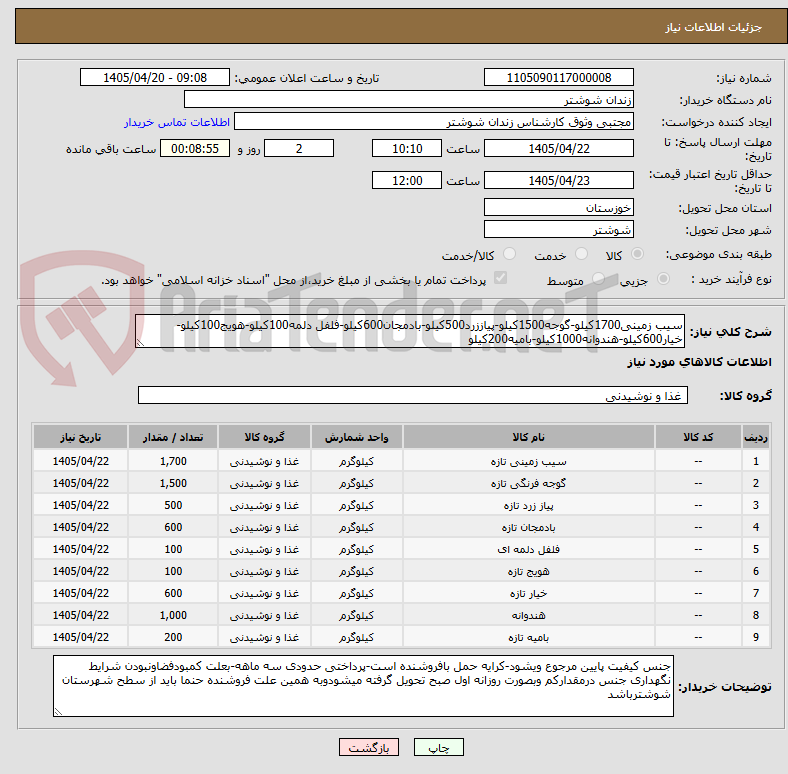Click the پیاز زرد تازه item name

(x=528, y=506)
